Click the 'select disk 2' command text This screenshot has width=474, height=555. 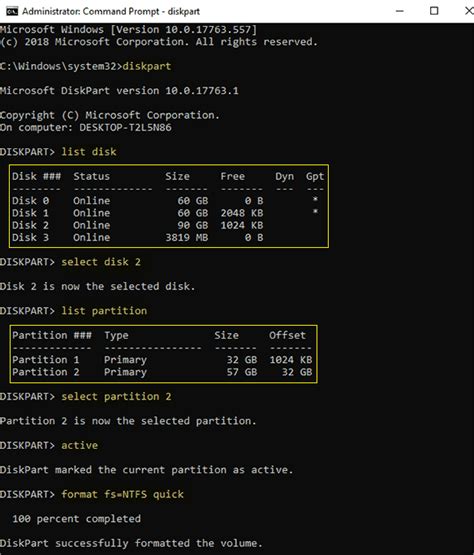pyautogui.click(x=101, y=262)
